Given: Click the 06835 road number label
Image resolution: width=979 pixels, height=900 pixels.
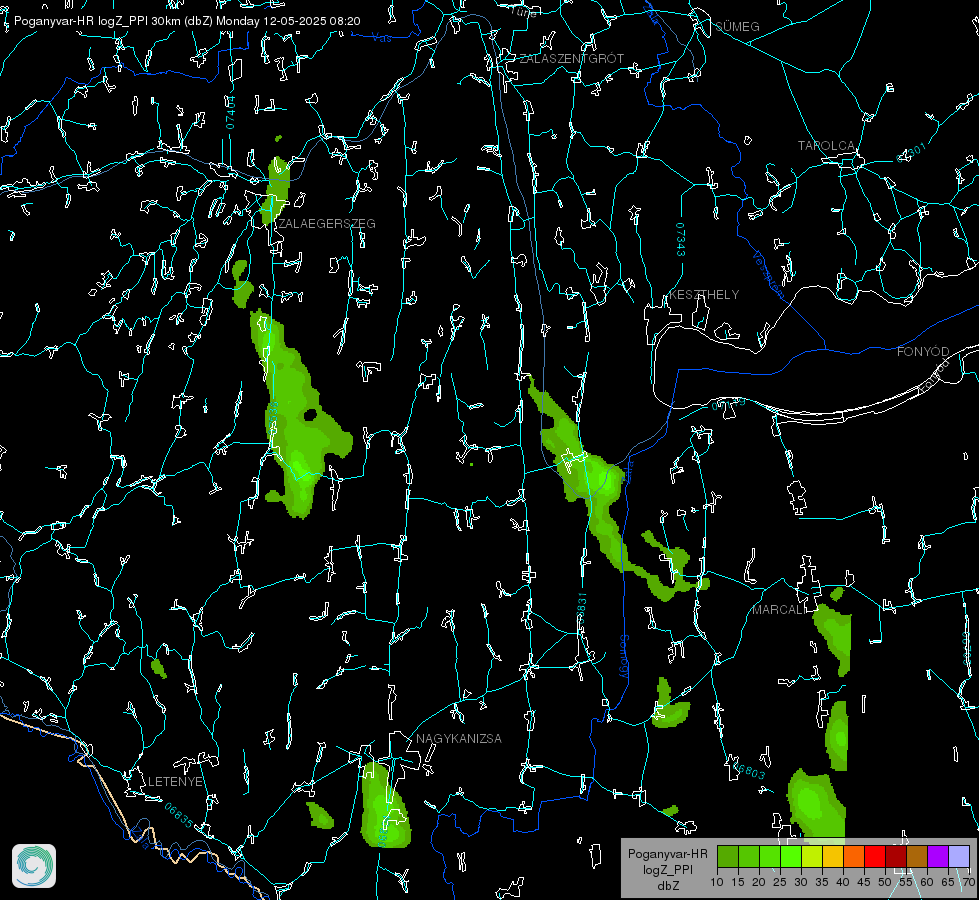Looking at the screenshot, I should click(x=179, y=816).
